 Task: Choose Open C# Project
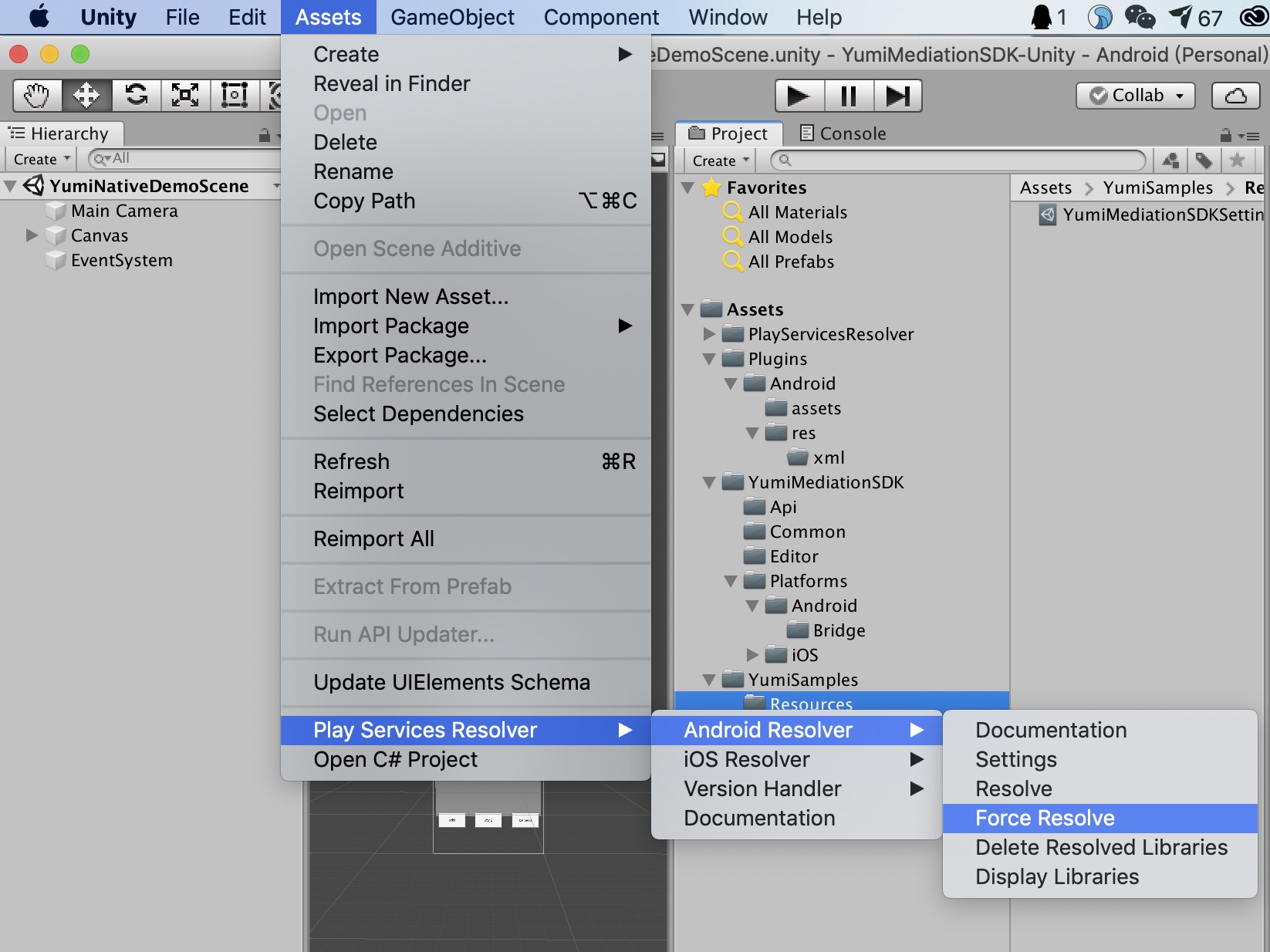(466, 759)
